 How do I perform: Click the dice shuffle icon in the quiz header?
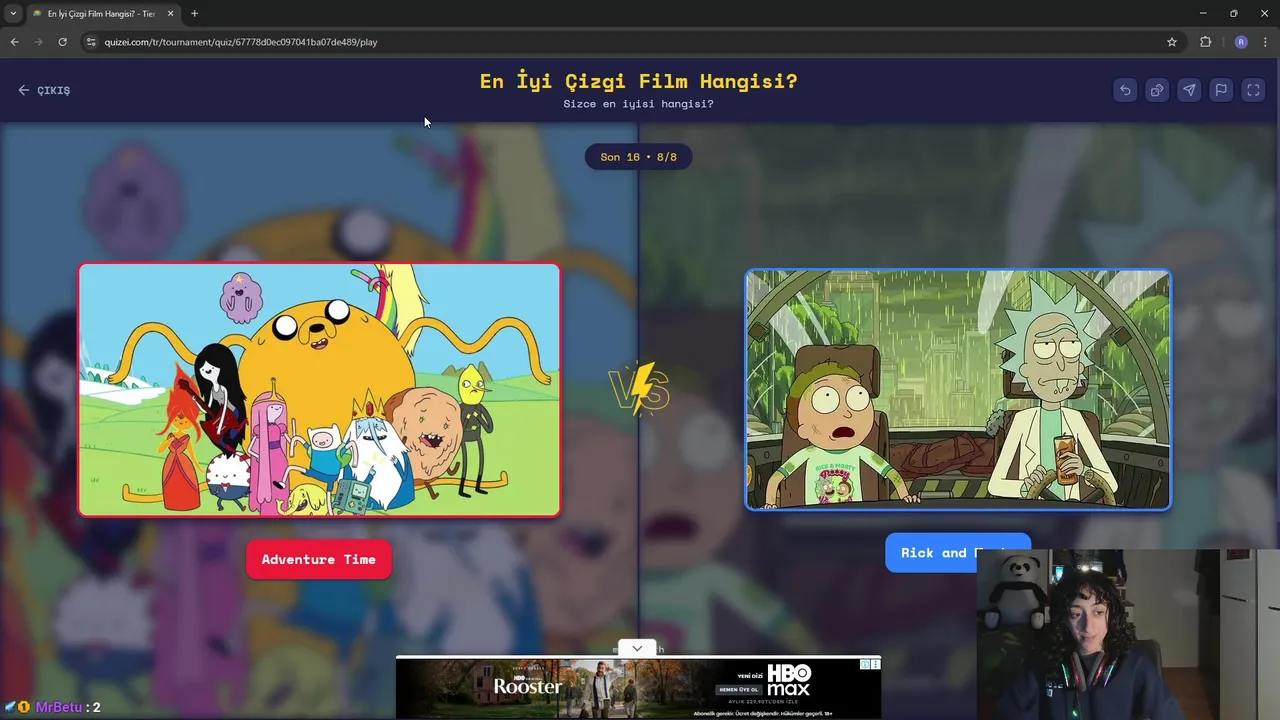click(1157, 90)
